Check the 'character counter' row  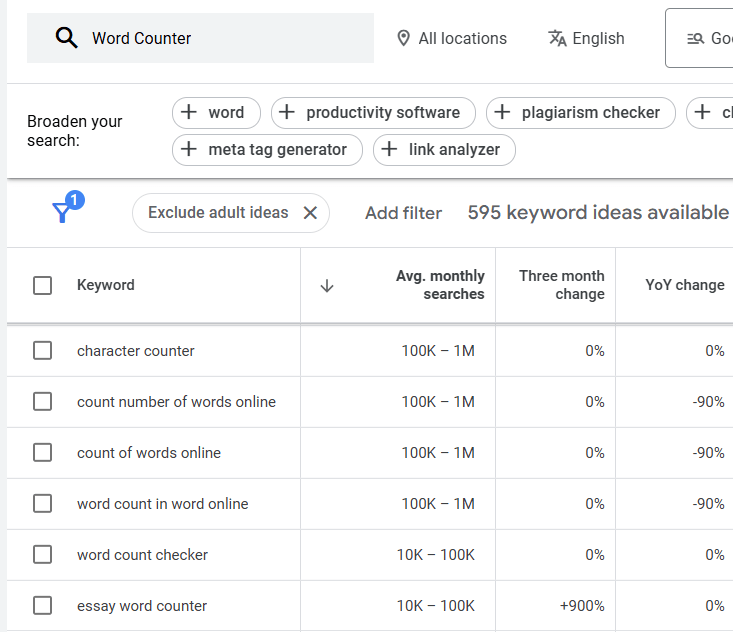click(43, 351)
